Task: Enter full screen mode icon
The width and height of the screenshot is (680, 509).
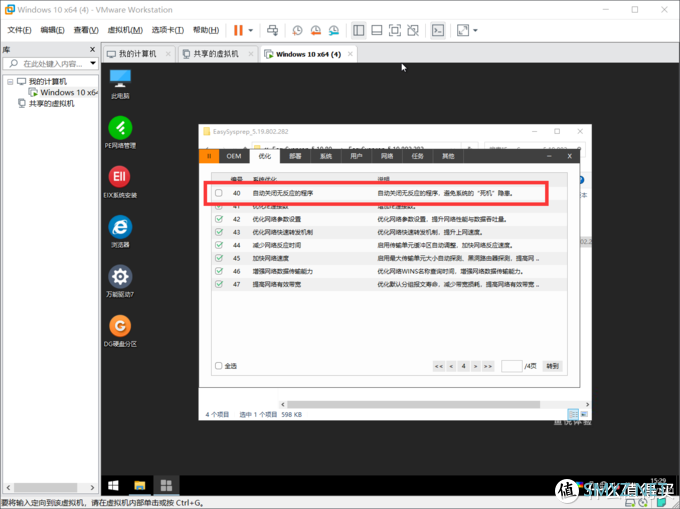Action: point(395,30)
